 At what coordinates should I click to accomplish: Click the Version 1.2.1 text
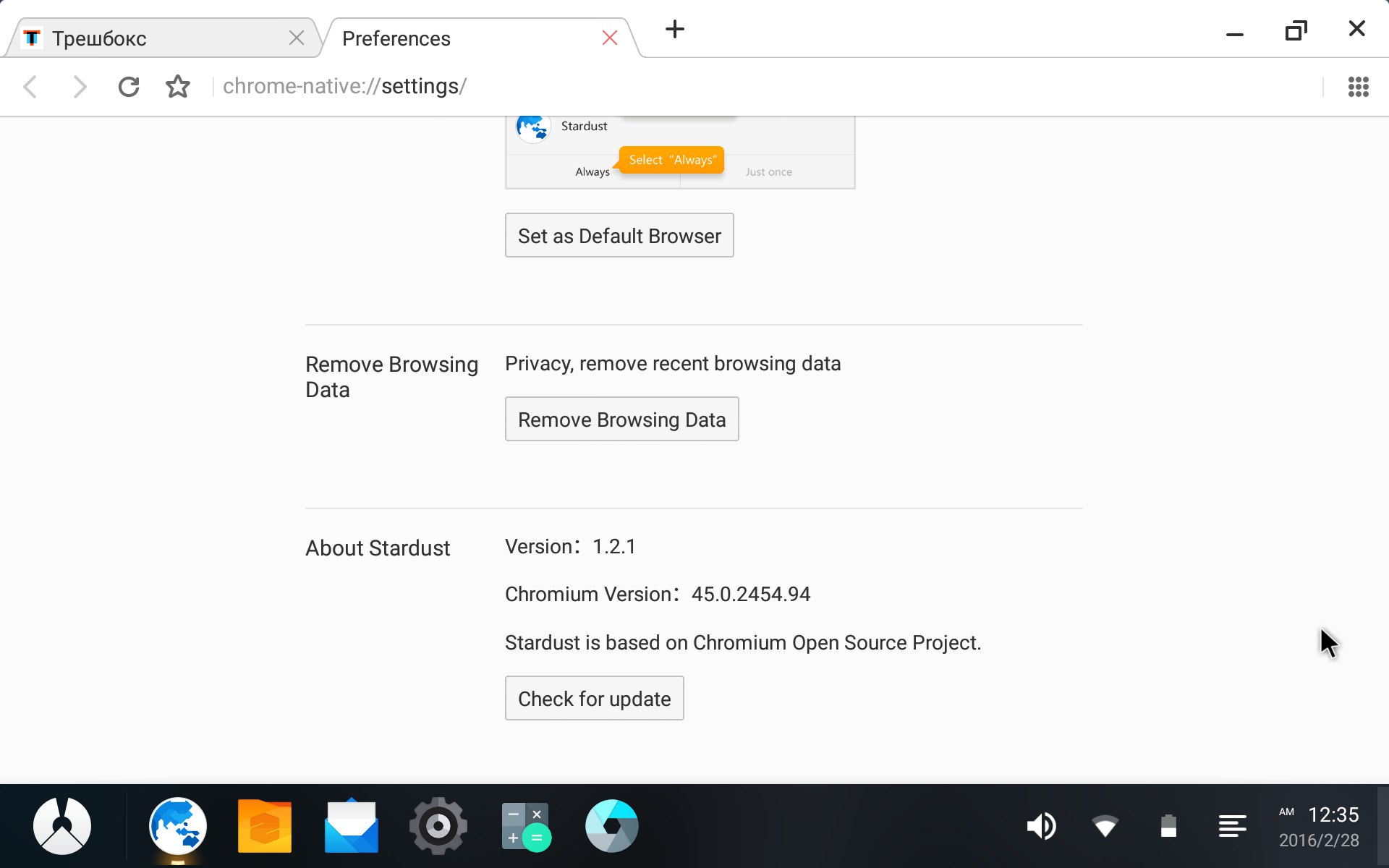pos(570,546)
